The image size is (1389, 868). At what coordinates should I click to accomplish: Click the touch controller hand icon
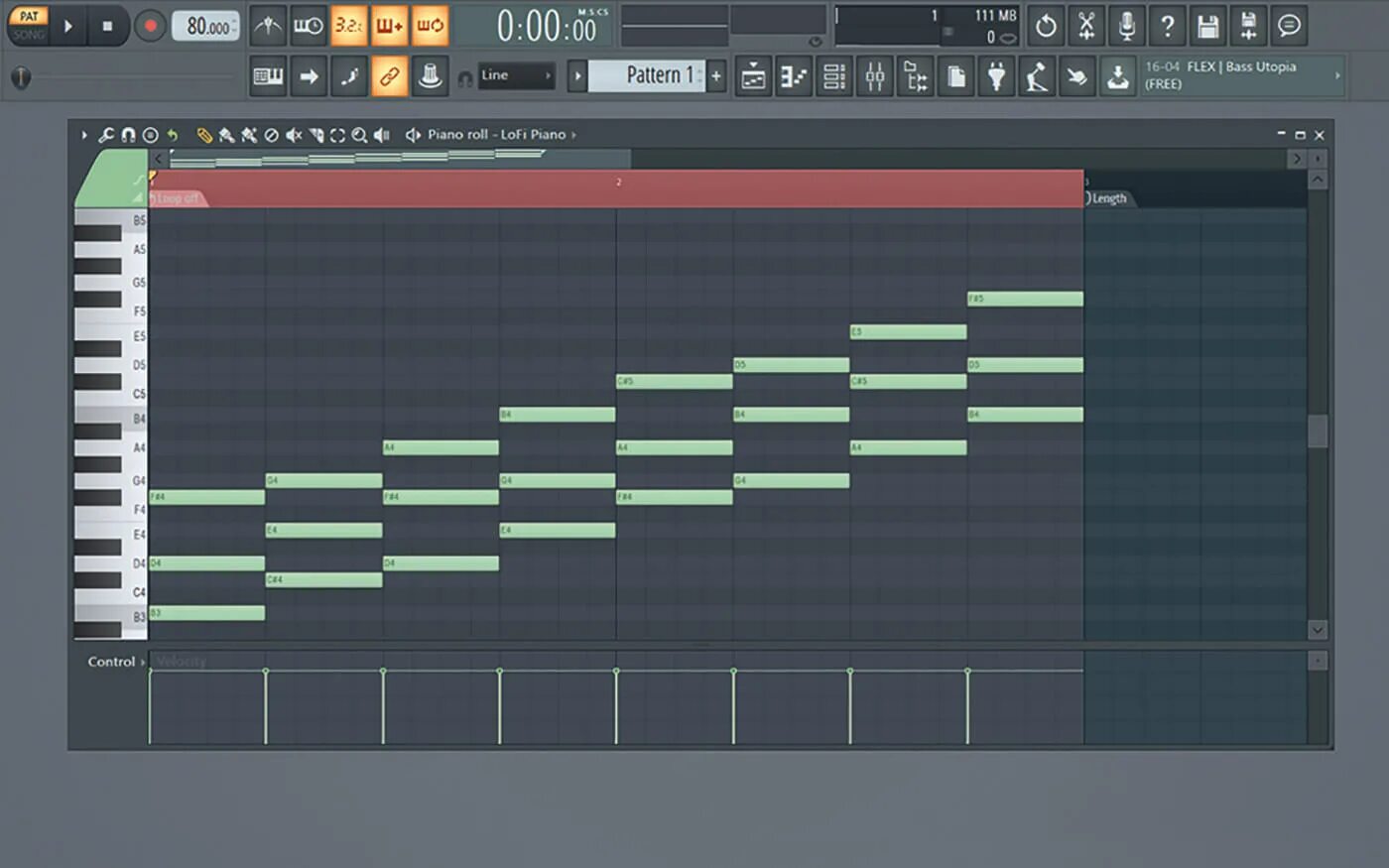click(x=1077, y=76)
